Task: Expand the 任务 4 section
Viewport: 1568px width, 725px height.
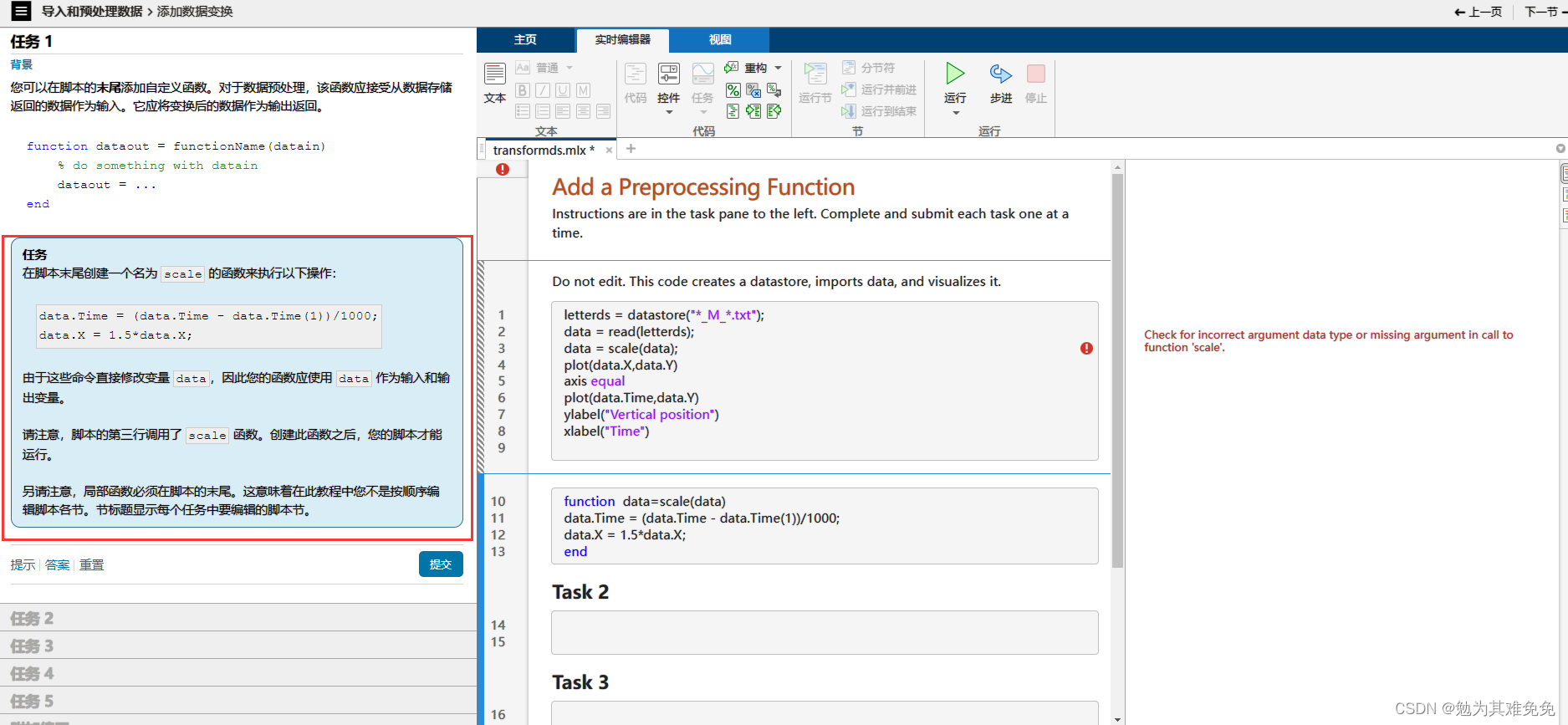Action: [238, 672]
